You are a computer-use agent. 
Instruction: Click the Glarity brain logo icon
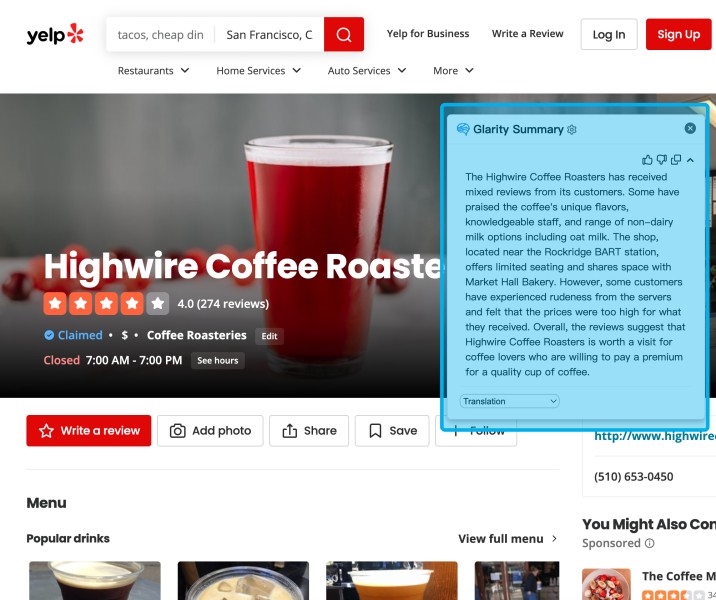[x=463, y=129]
